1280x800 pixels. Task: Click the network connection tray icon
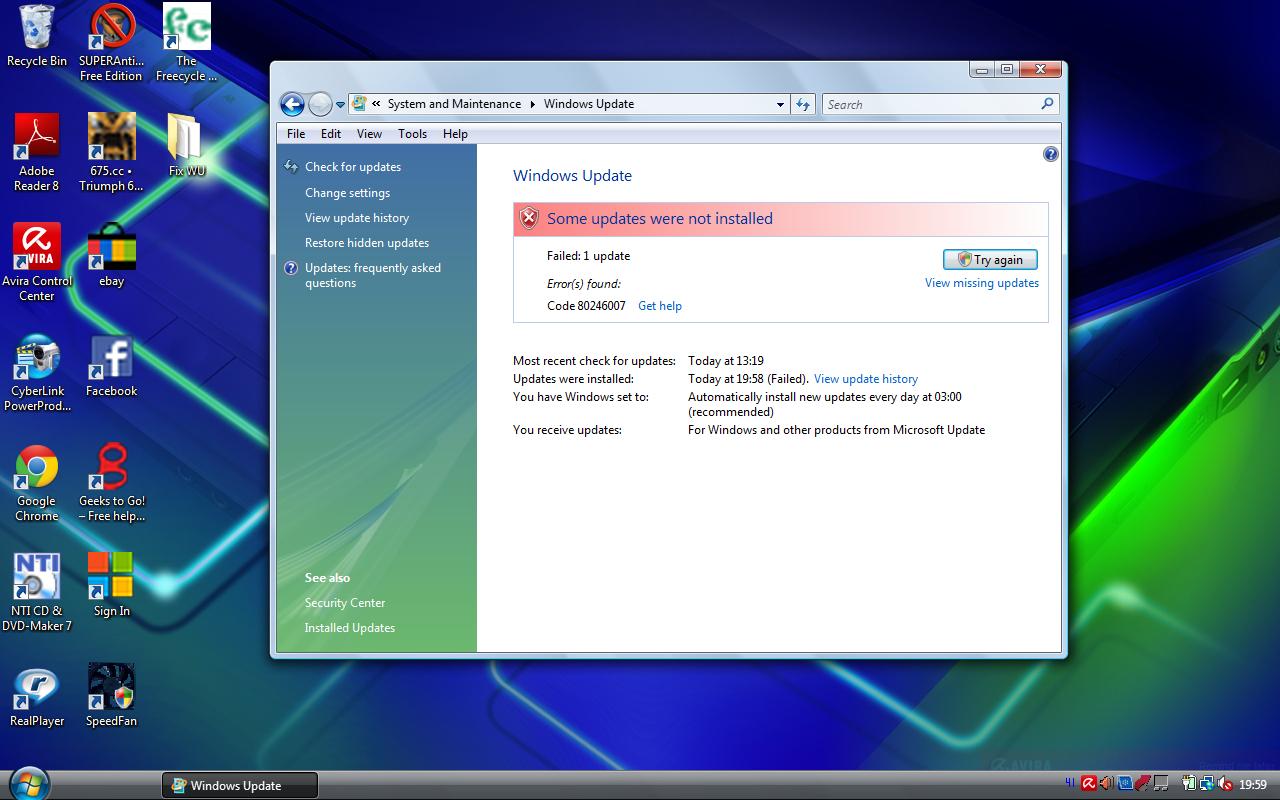[x=1207, y=785]
